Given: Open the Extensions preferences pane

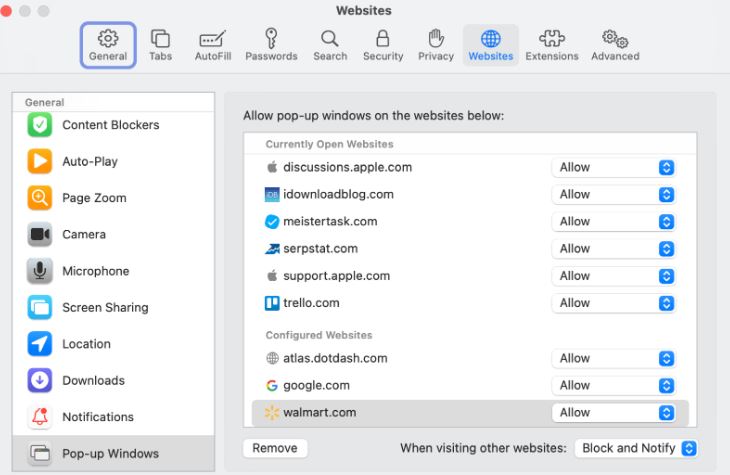Looking at the screenshot, I should pos(552,45).
